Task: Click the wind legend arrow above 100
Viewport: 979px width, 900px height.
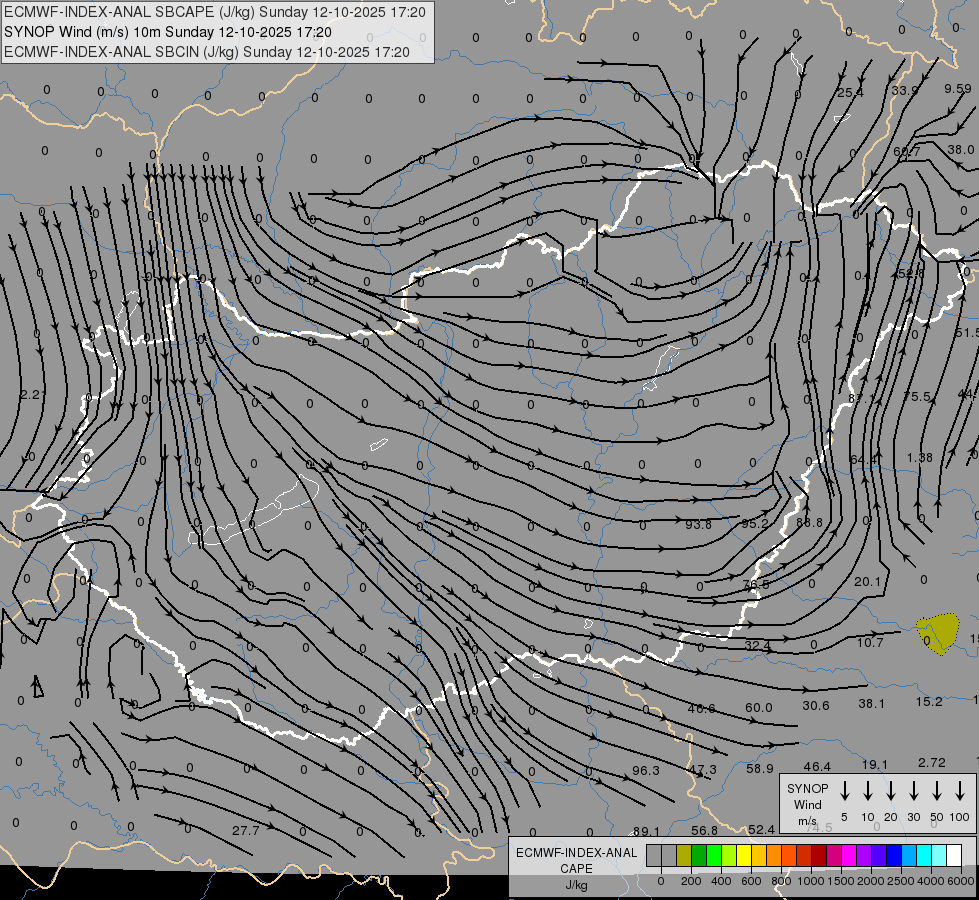Action: point(960,791)
